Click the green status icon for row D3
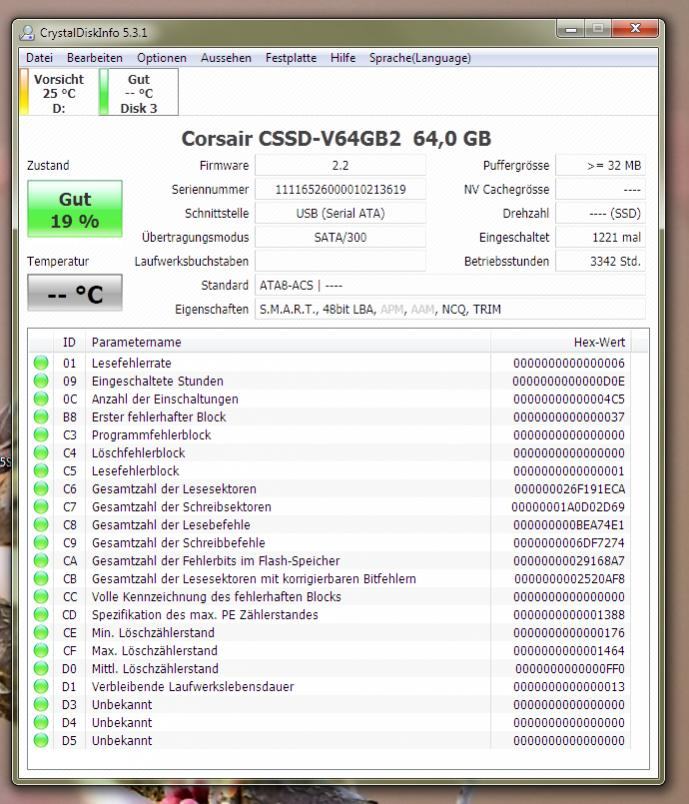This screenshot has width=689, height=804. click(x=41, y=704)
